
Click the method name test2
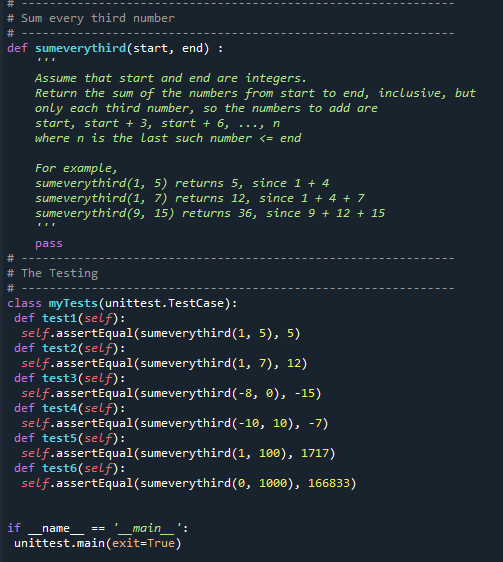pyautogui.click(x=60, y=348)
